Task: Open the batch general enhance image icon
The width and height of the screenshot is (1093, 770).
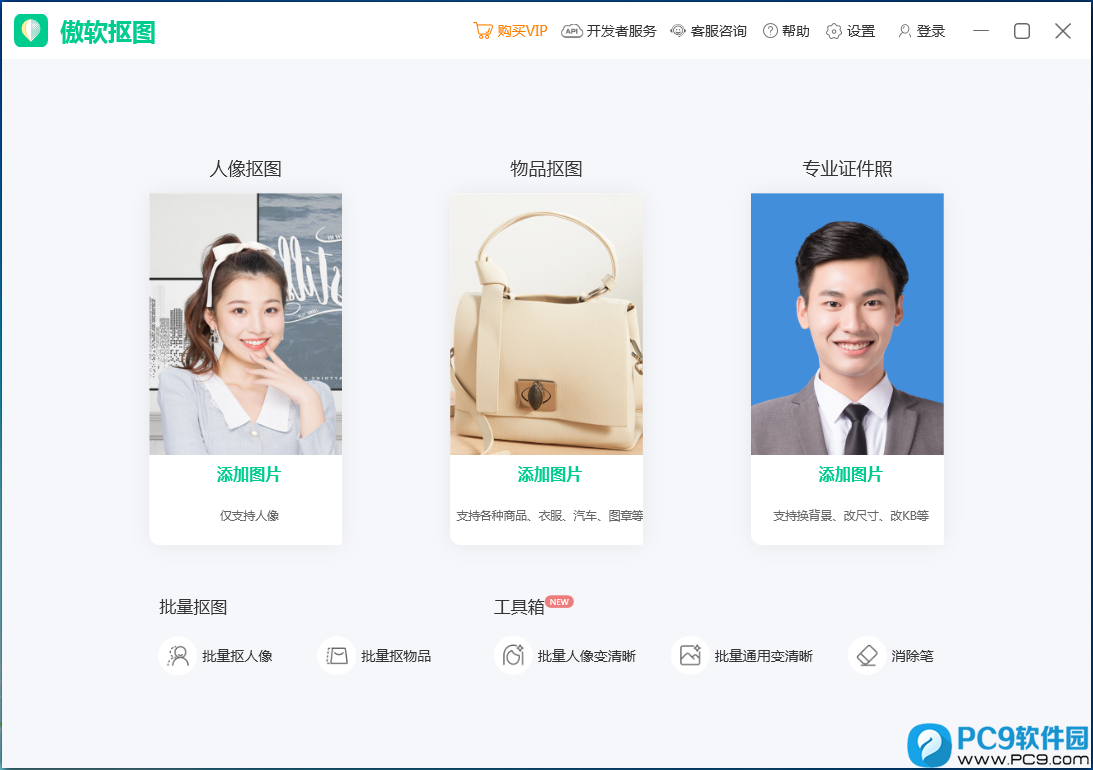Action: pyautogui.click(x=690, y=656)
